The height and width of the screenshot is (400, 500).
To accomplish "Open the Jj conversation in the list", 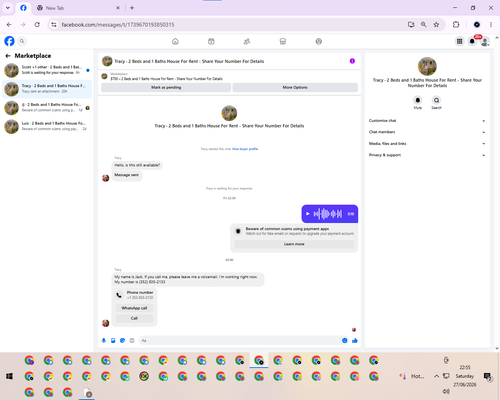I will click(x=47, y=107).
